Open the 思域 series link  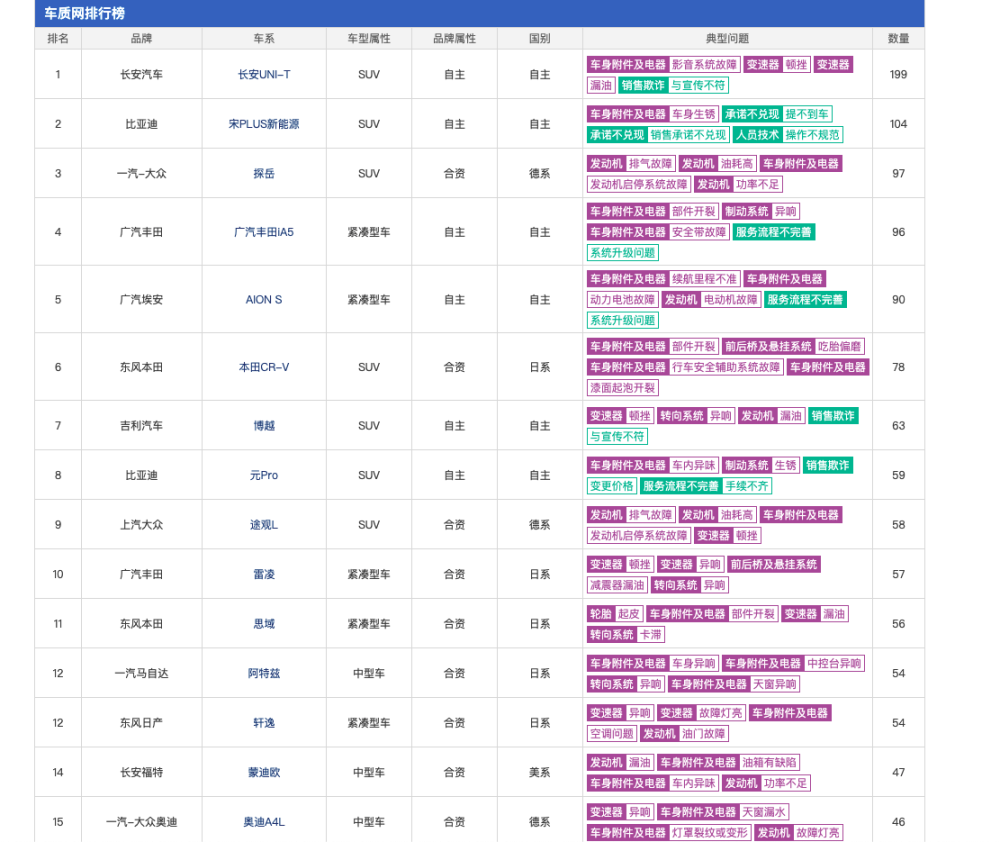264,624
